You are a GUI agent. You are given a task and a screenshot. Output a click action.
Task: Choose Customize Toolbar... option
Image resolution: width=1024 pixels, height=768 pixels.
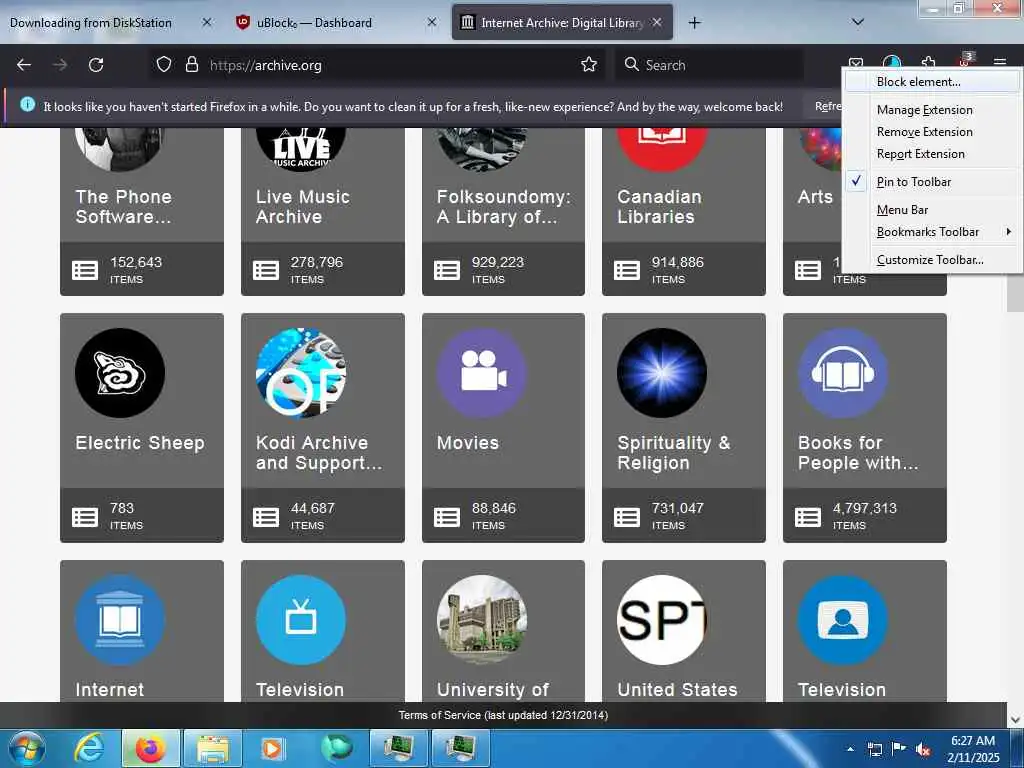933,260
